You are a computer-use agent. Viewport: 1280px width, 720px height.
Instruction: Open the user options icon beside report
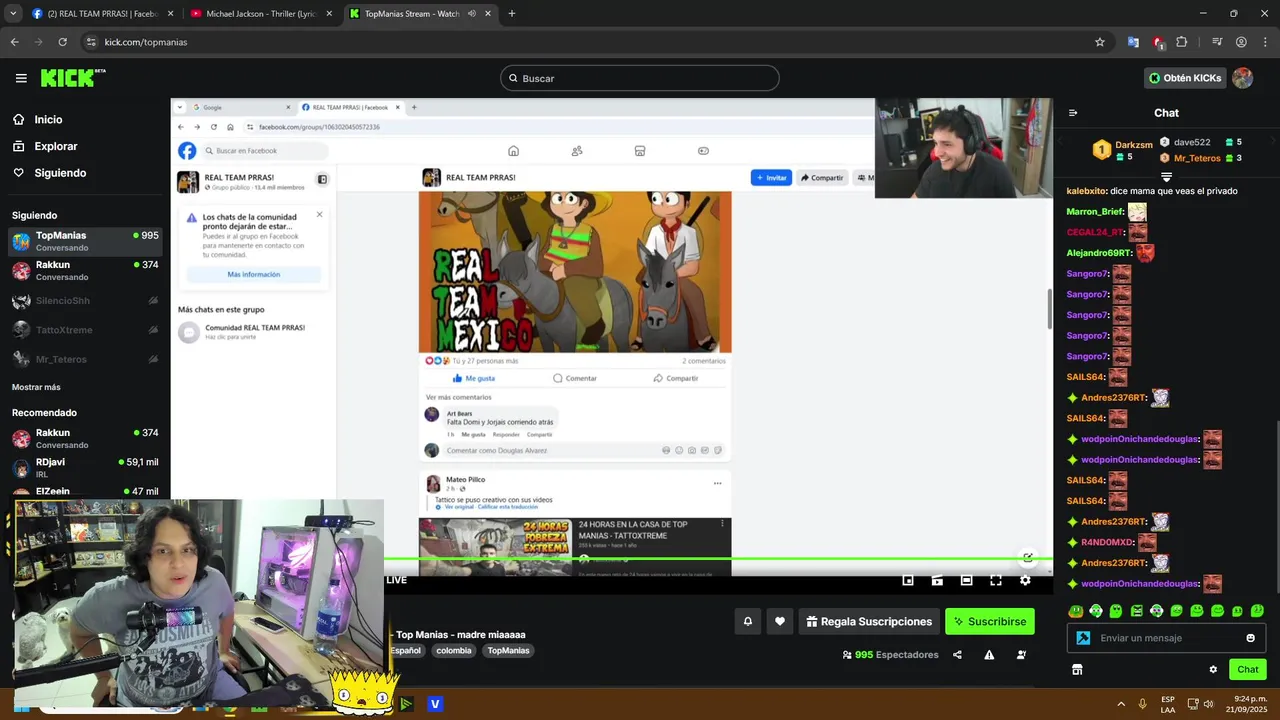1021,655
